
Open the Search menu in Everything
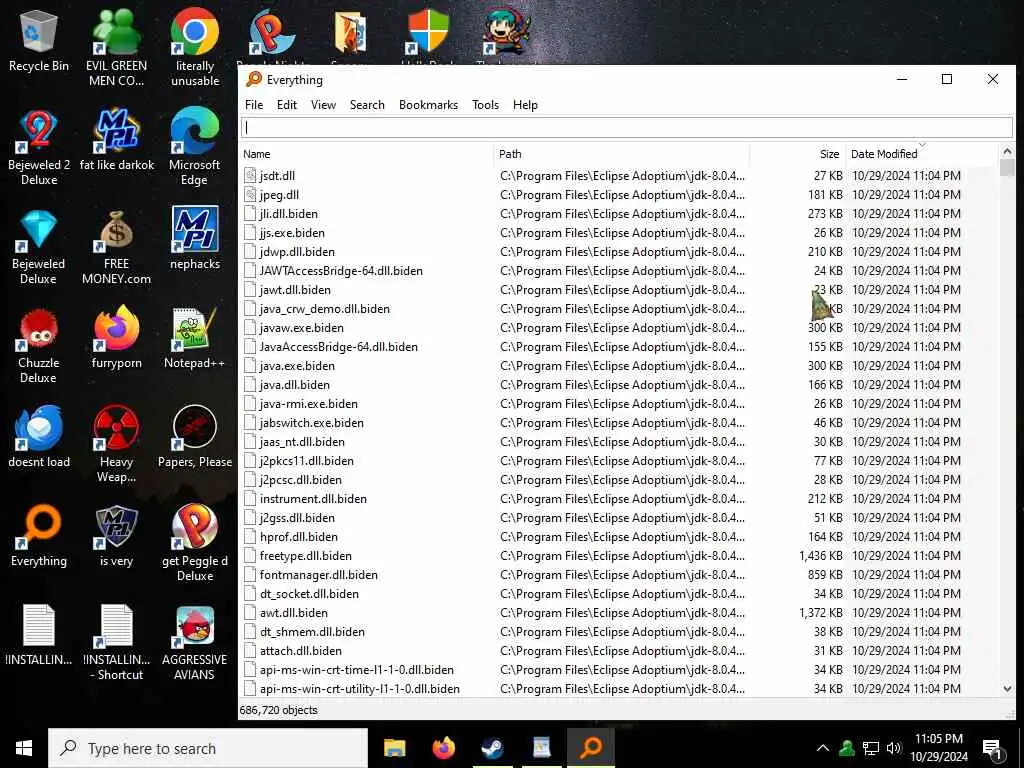[x=367, y=104]
